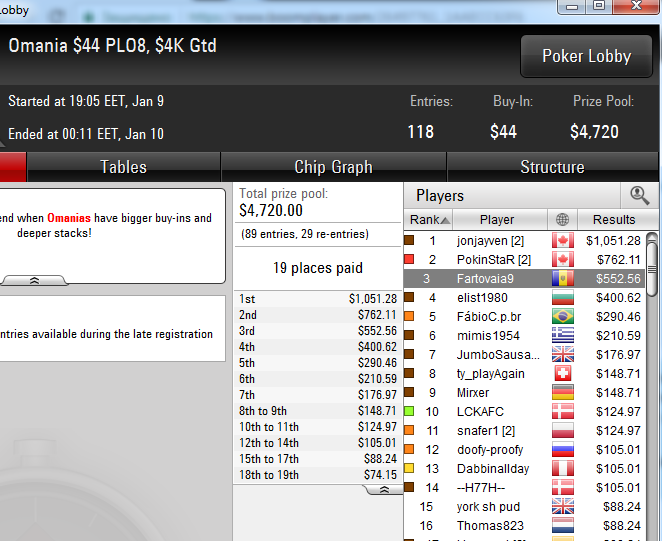This screenshot has width=662, height=541.
Task: Click Switzerland flag beside ty_playAgain
Action: pyautogui.click(x=563, y=373)
